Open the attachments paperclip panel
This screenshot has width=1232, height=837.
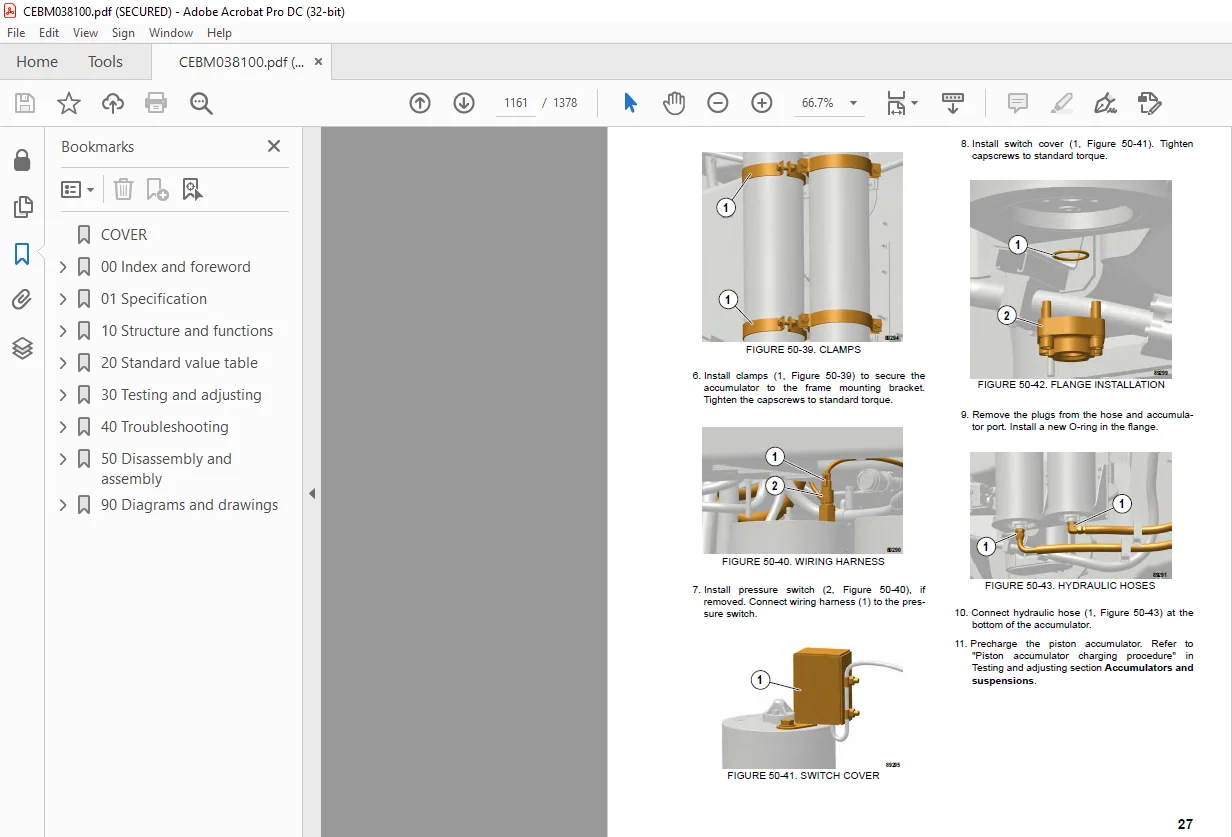pyautogui.click(x=22, y=300)
